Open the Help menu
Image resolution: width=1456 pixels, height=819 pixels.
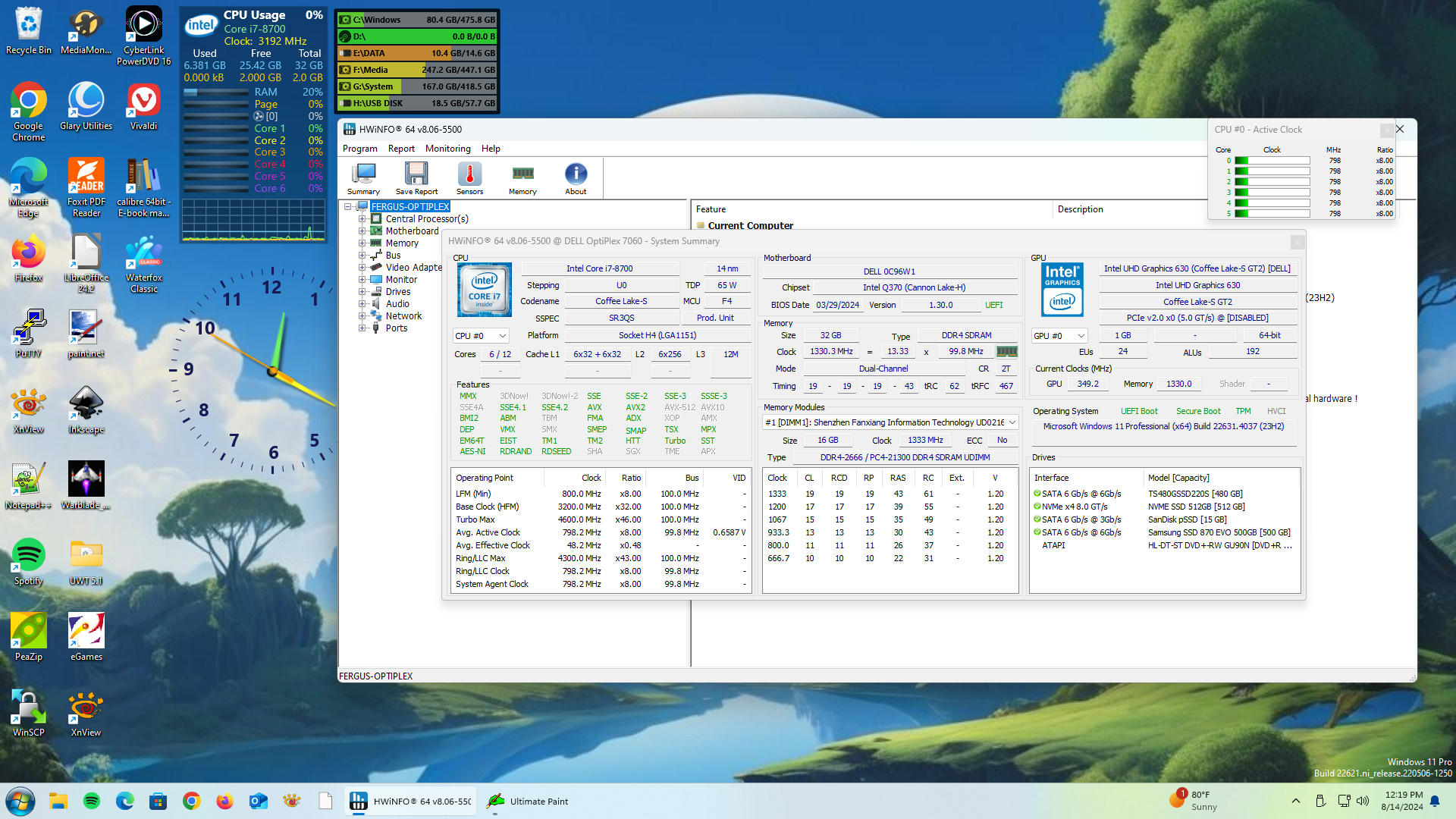pyautogui.click(x=491, y=149)
